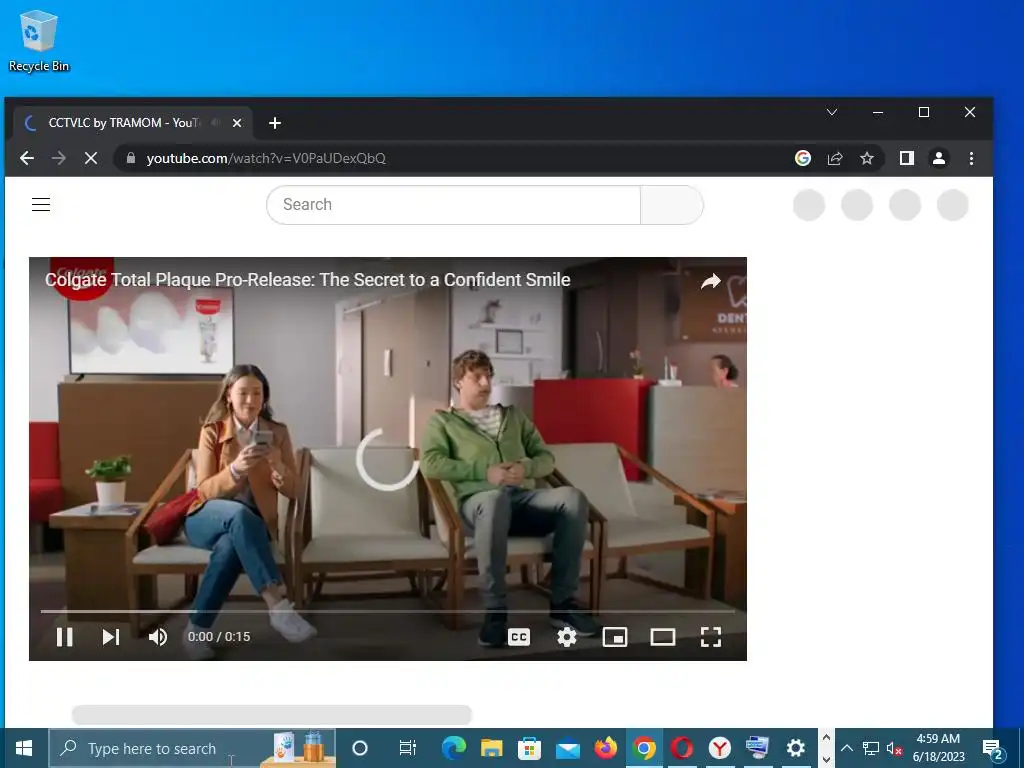Go back to the previous page

pyautogui.click(x=27, y=158)
